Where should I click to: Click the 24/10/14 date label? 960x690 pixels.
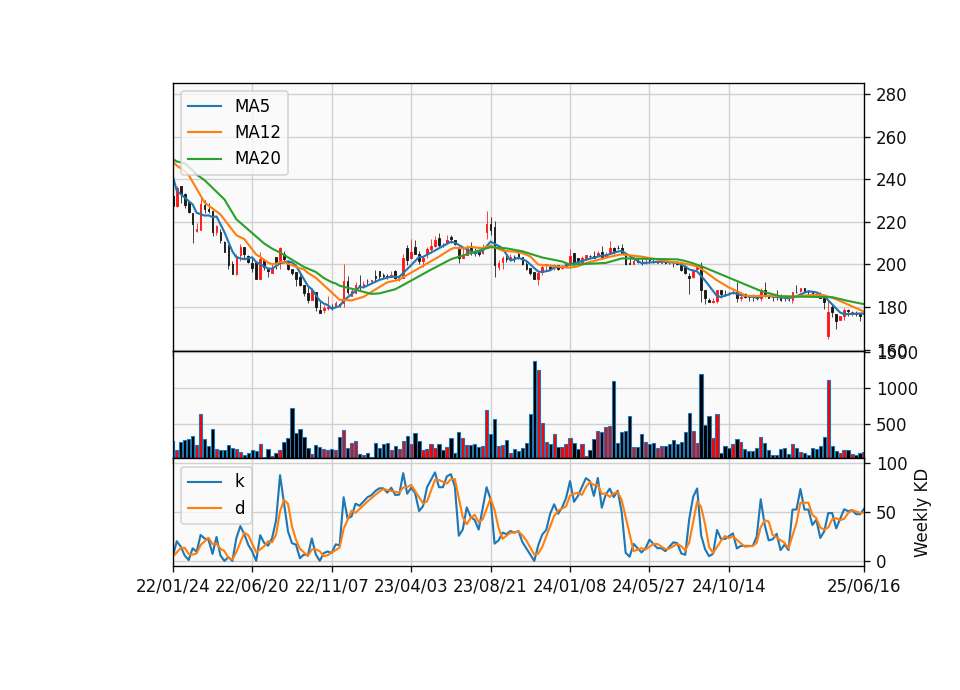coord(729,586)
